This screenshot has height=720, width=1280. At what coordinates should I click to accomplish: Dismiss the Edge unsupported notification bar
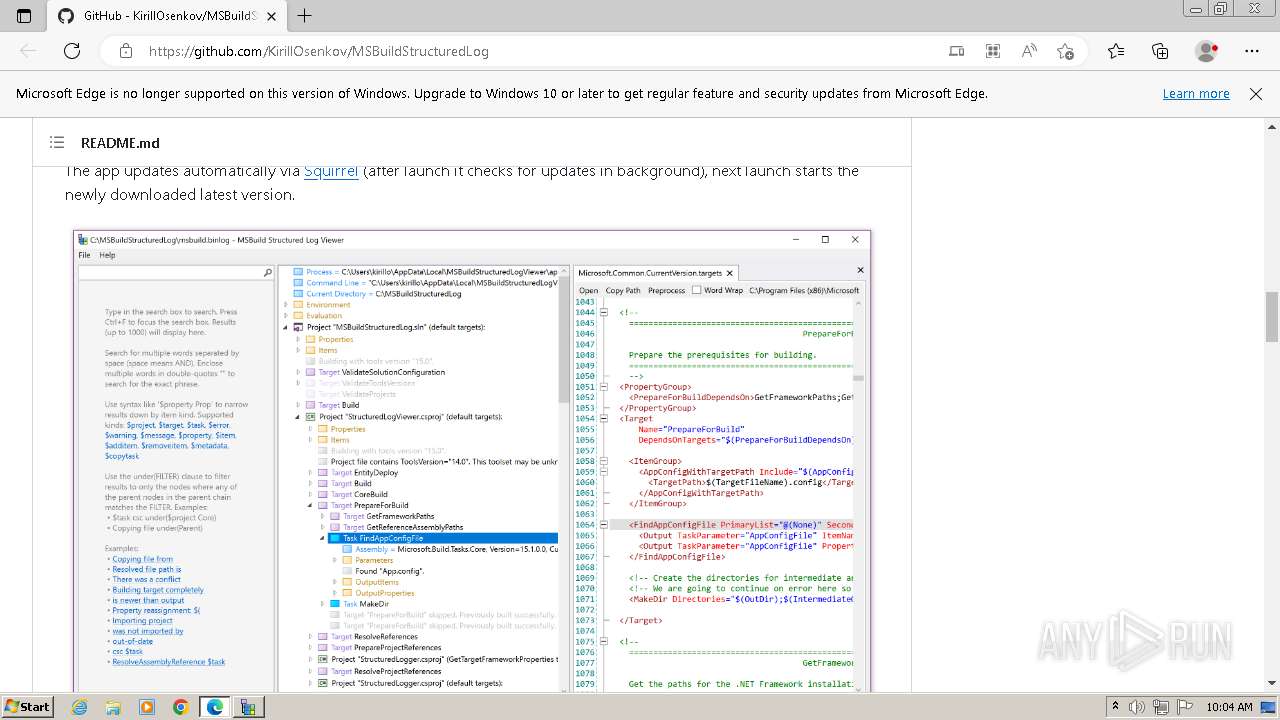click(x=1256, y=93)
